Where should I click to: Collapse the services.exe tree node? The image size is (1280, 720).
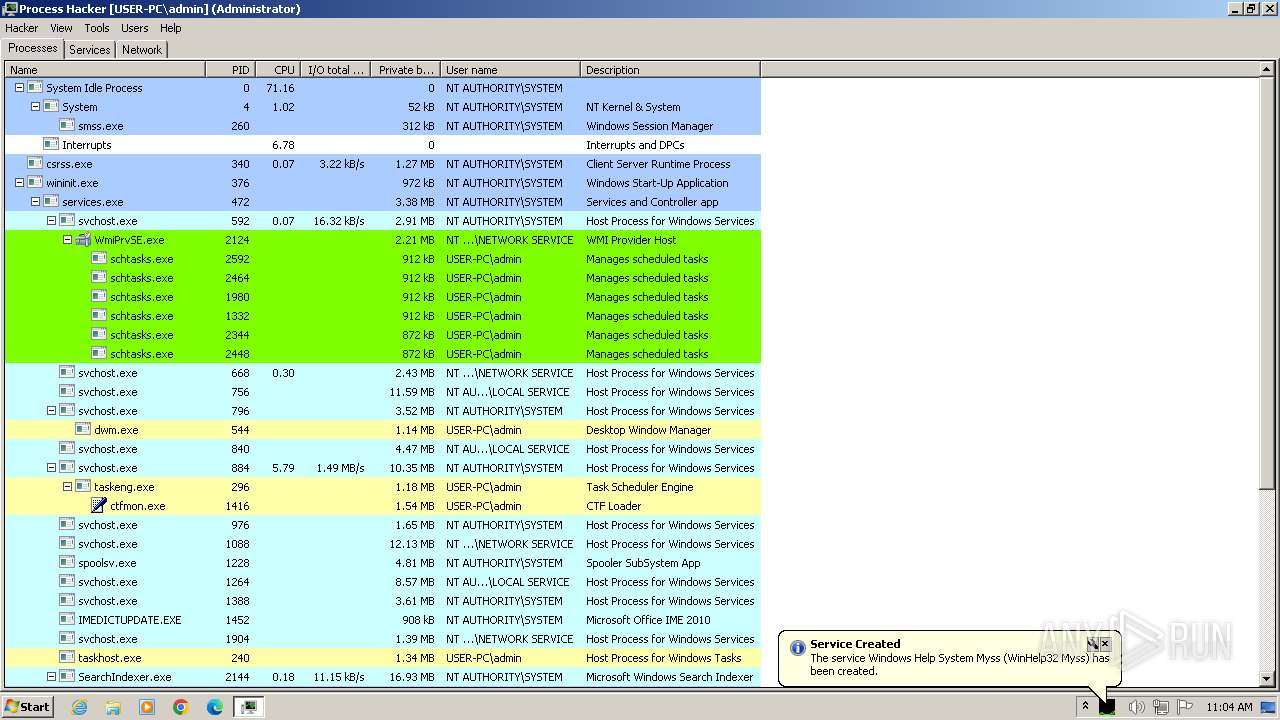(x=35, y=202)
